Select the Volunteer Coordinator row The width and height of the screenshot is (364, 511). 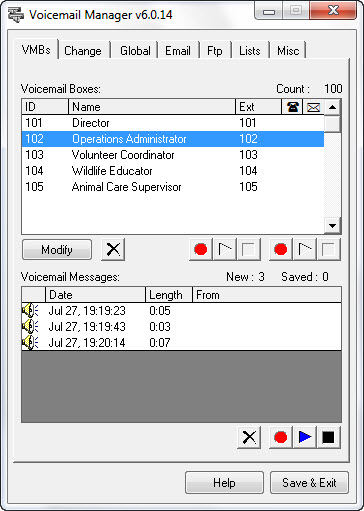173,155
